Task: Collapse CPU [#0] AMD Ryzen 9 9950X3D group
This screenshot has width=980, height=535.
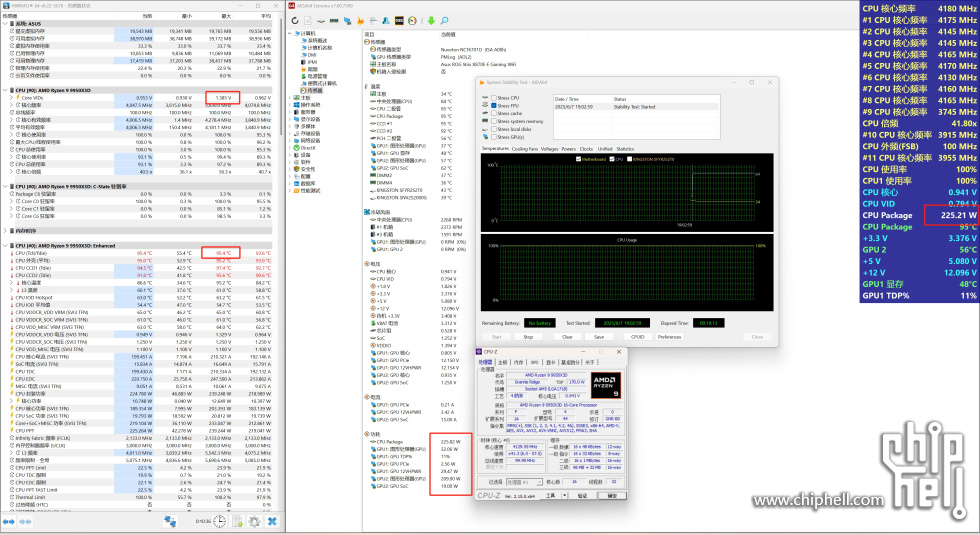Action: 6,90
